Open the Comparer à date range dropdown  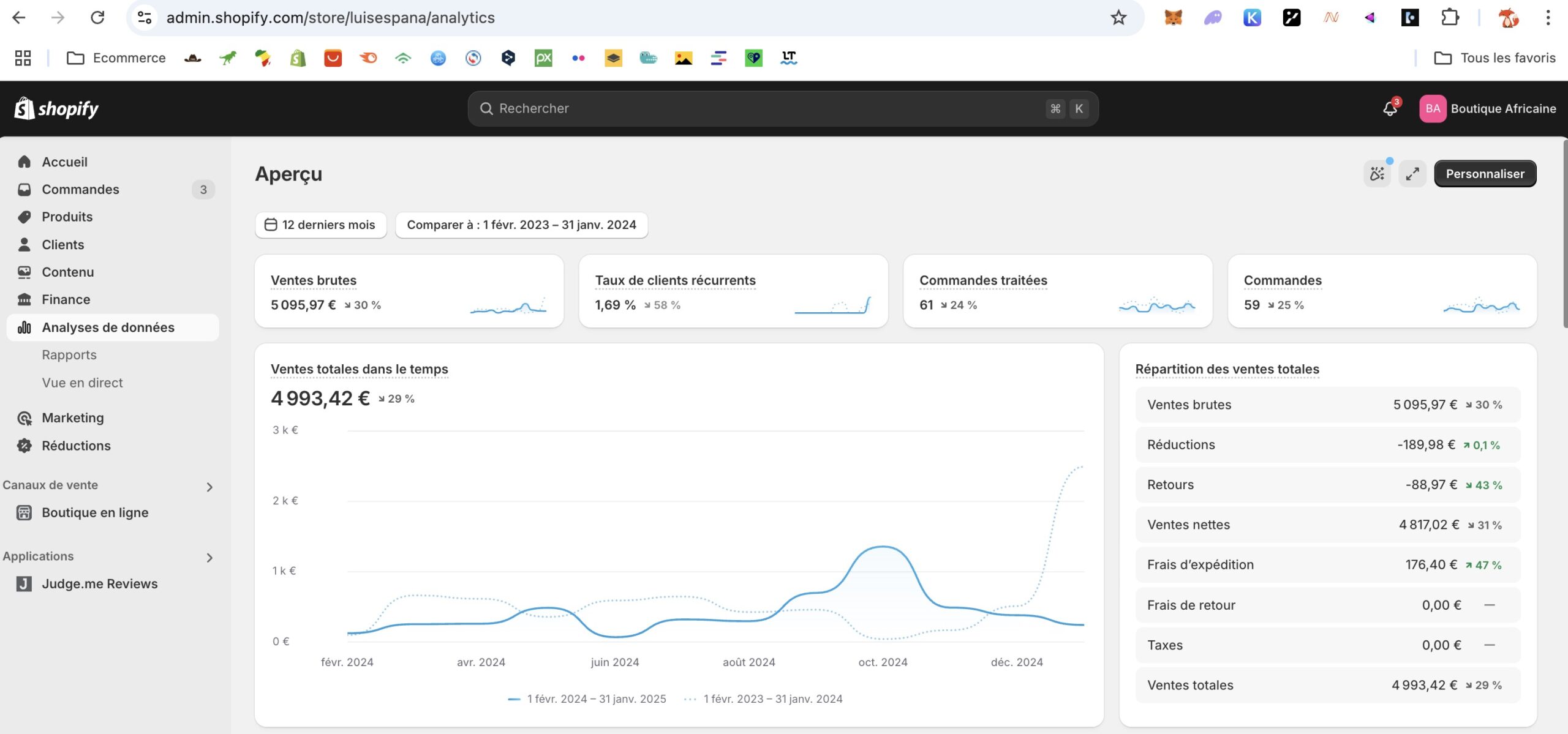click(x=521, y=225)
